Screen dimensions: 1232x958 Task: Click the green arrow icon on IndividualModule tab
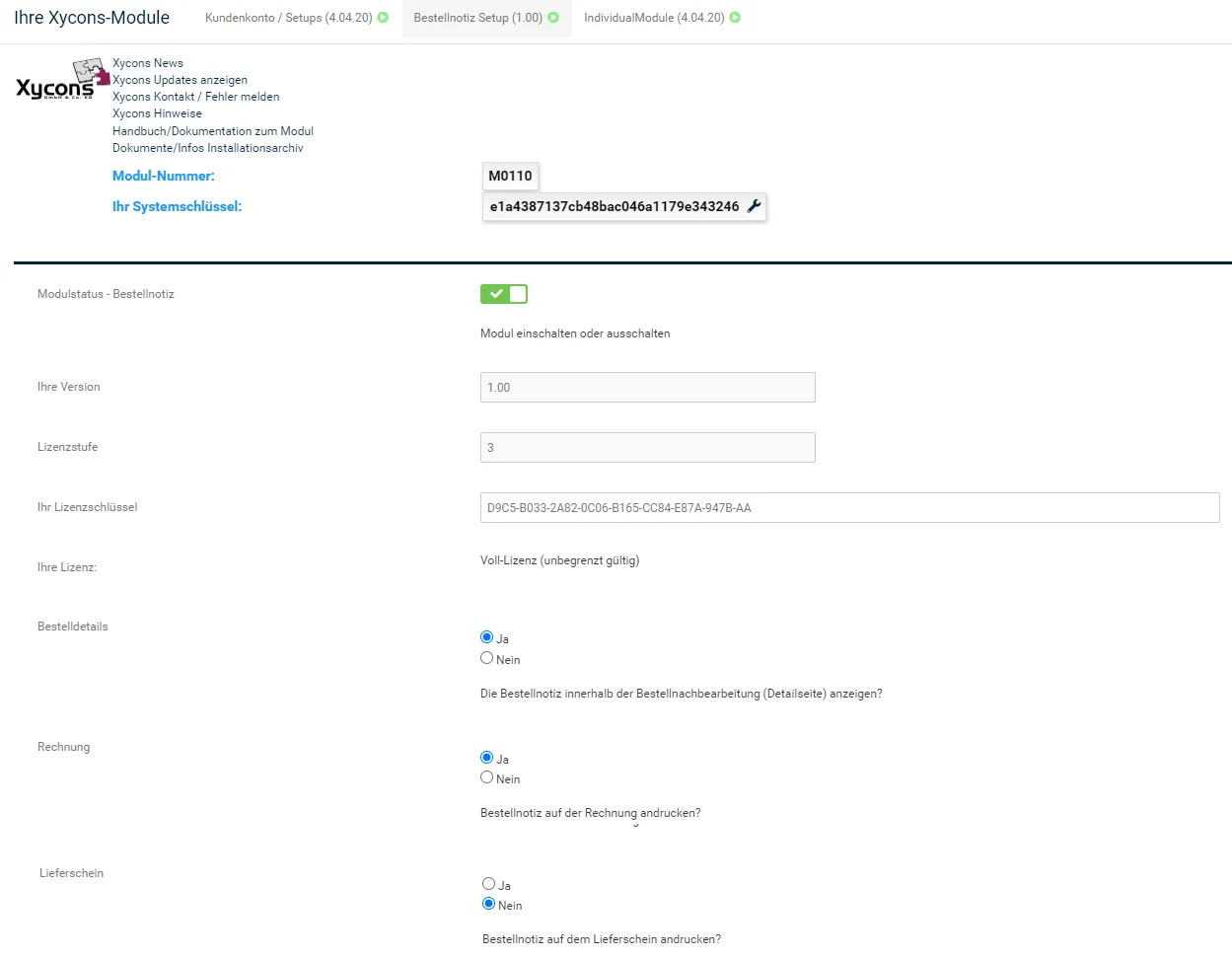[735, 18]
